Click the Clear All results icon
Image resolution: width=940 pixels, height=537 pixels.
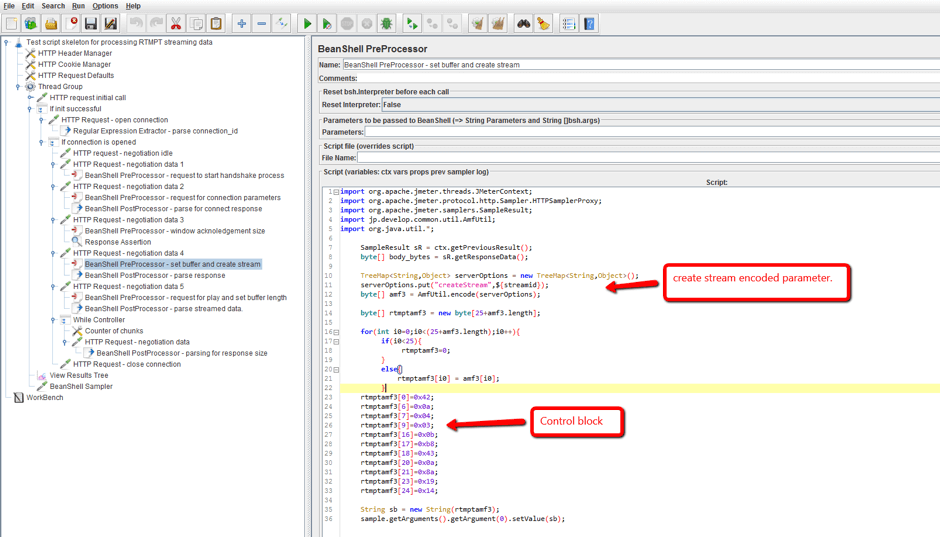(x=498, y=24)
